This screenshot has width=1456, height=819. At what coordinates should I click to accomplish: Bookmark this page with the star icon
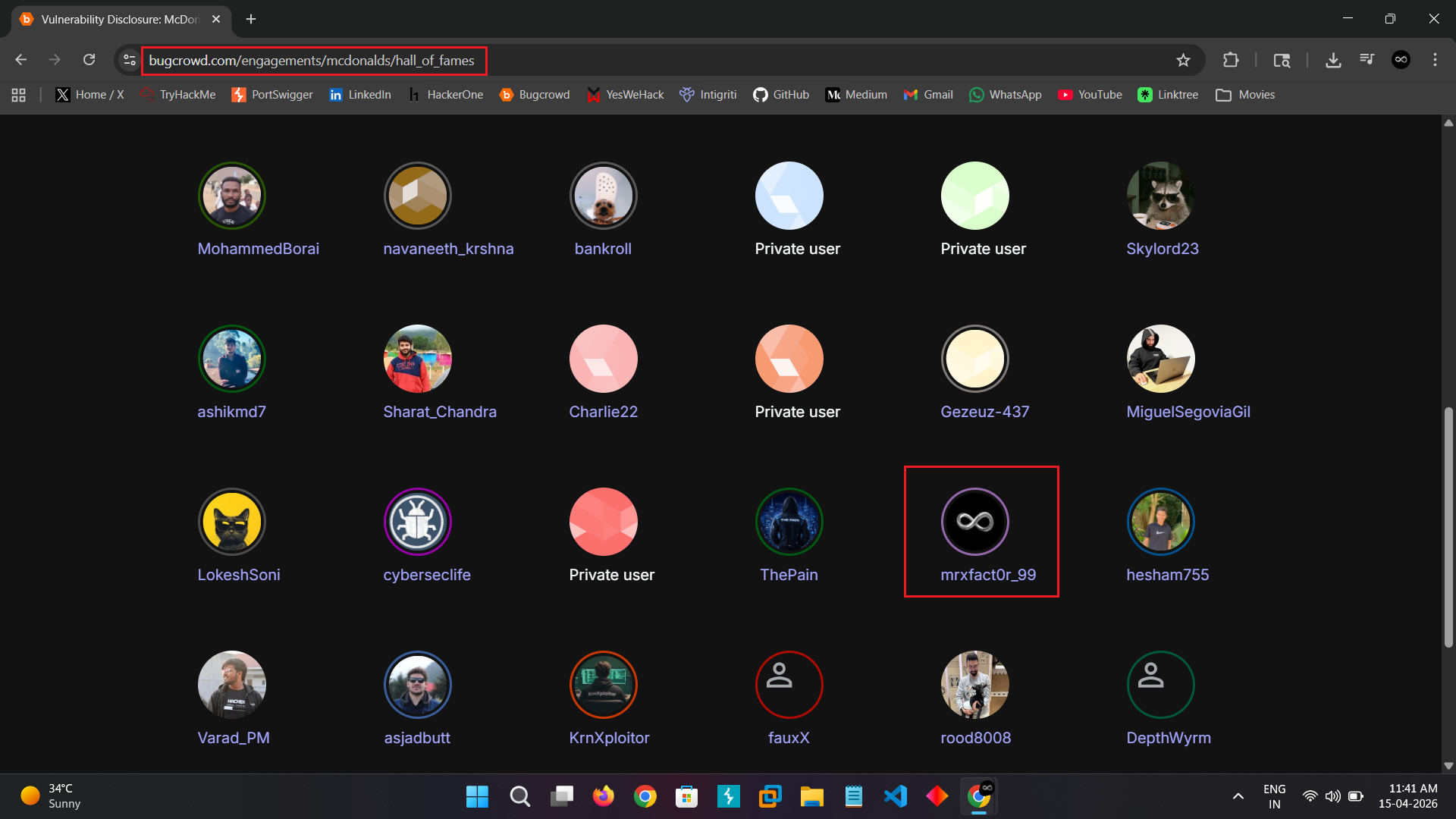pos(1183,60)
